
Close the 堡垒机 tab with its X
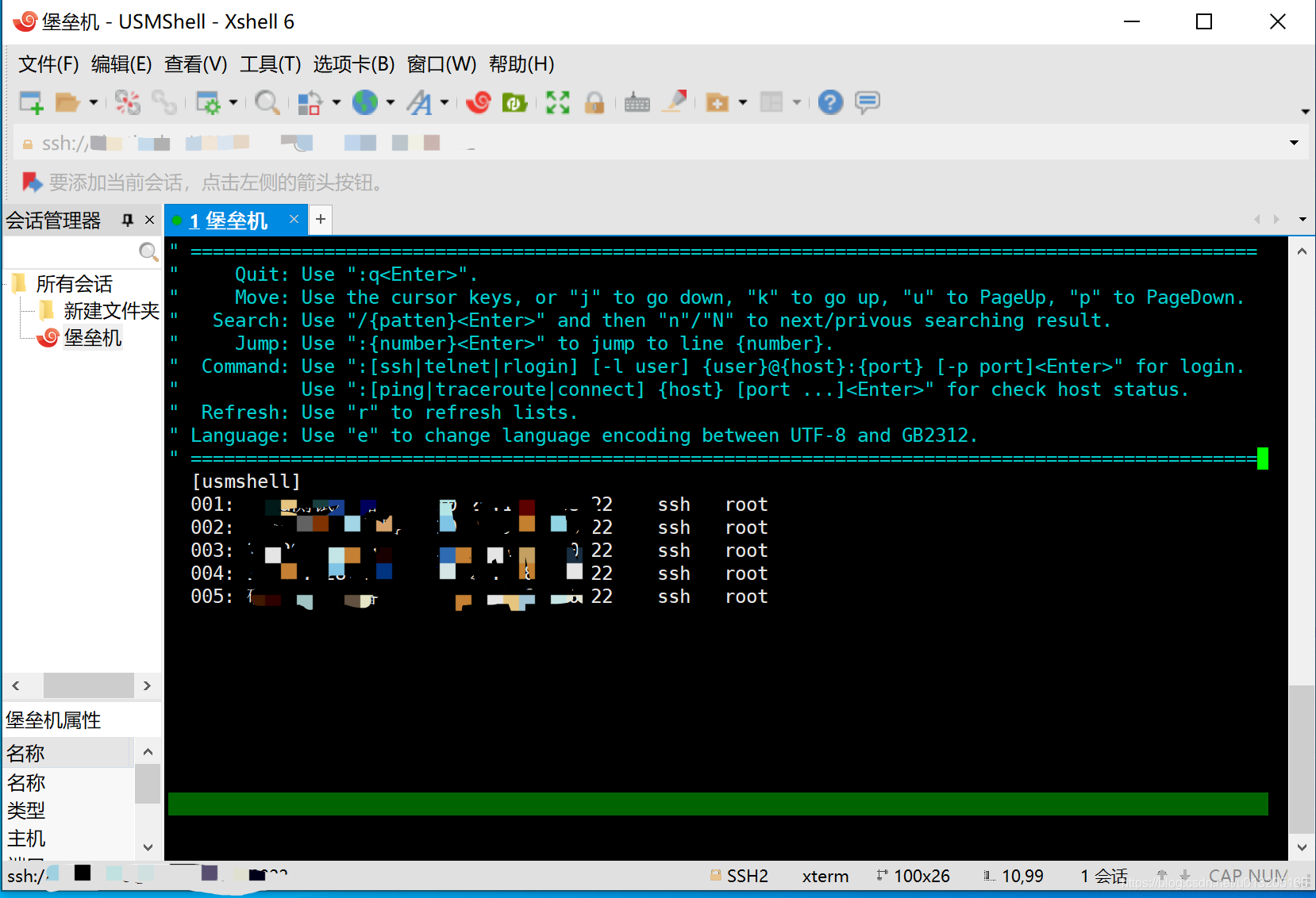click(x=294, y=219)
